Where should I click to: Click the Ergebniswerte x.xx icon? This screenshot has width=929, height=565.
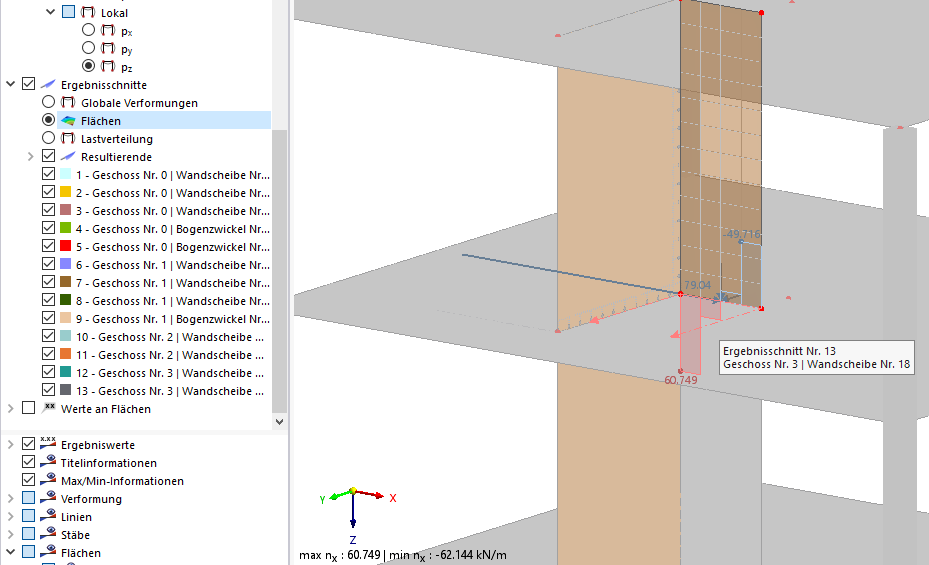click(x=48, y=444)
